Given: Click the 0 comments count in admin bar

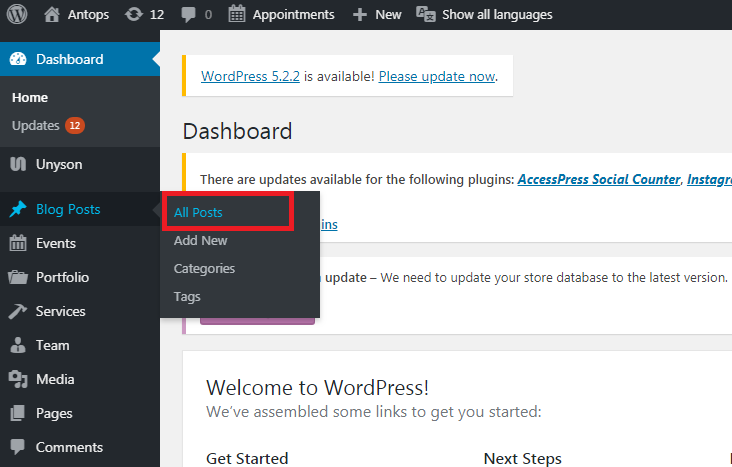Looking at the screenshot, I should click(208, 14).
